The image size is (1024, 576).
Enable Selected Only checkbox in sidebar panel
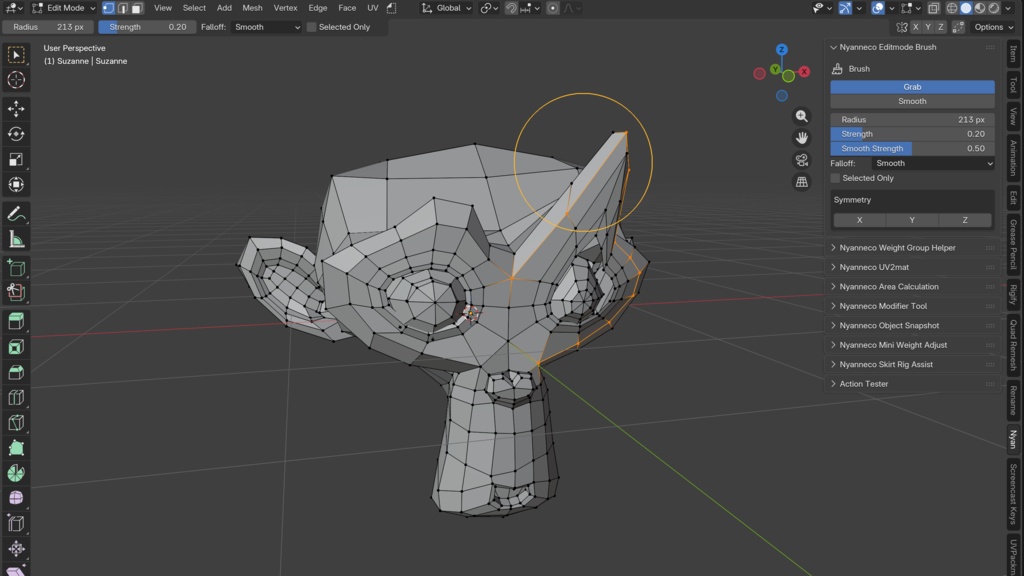click(835, 178)
